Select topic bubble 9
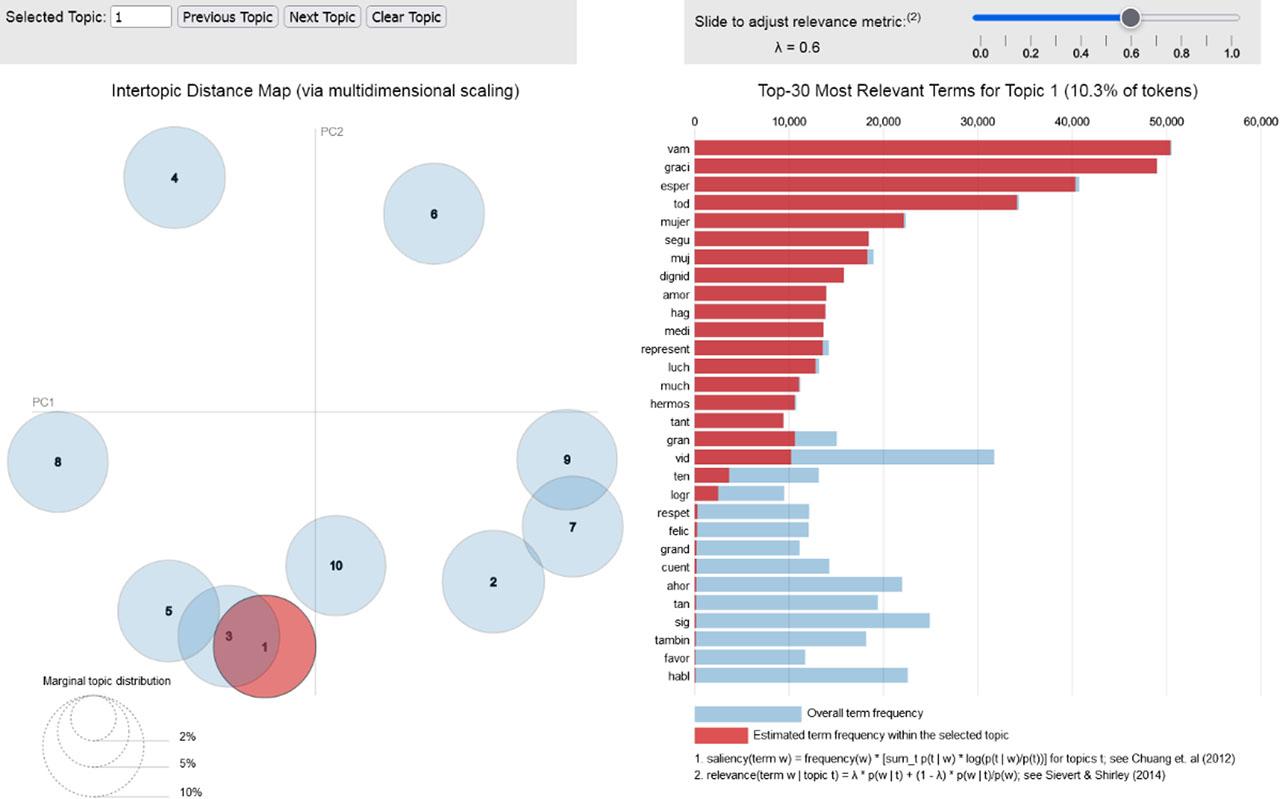The height and width of the screenshot is (799, 1280). point(567,459)
